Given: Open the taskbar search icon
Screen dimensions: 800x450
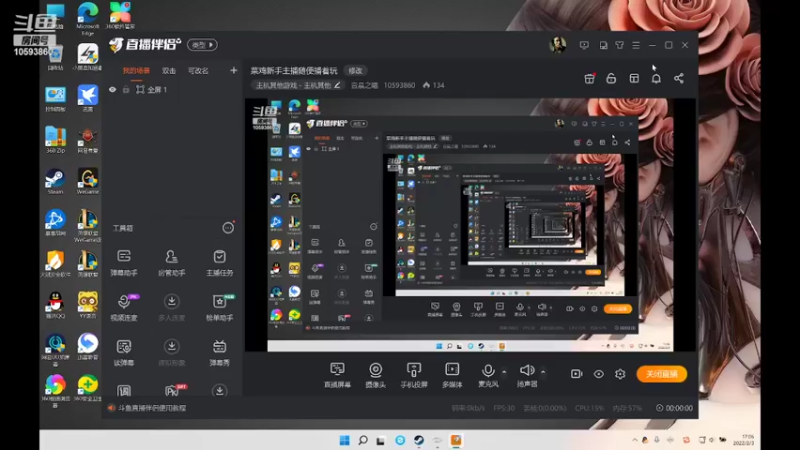Looking at the screenshot, I should (363, 440).
